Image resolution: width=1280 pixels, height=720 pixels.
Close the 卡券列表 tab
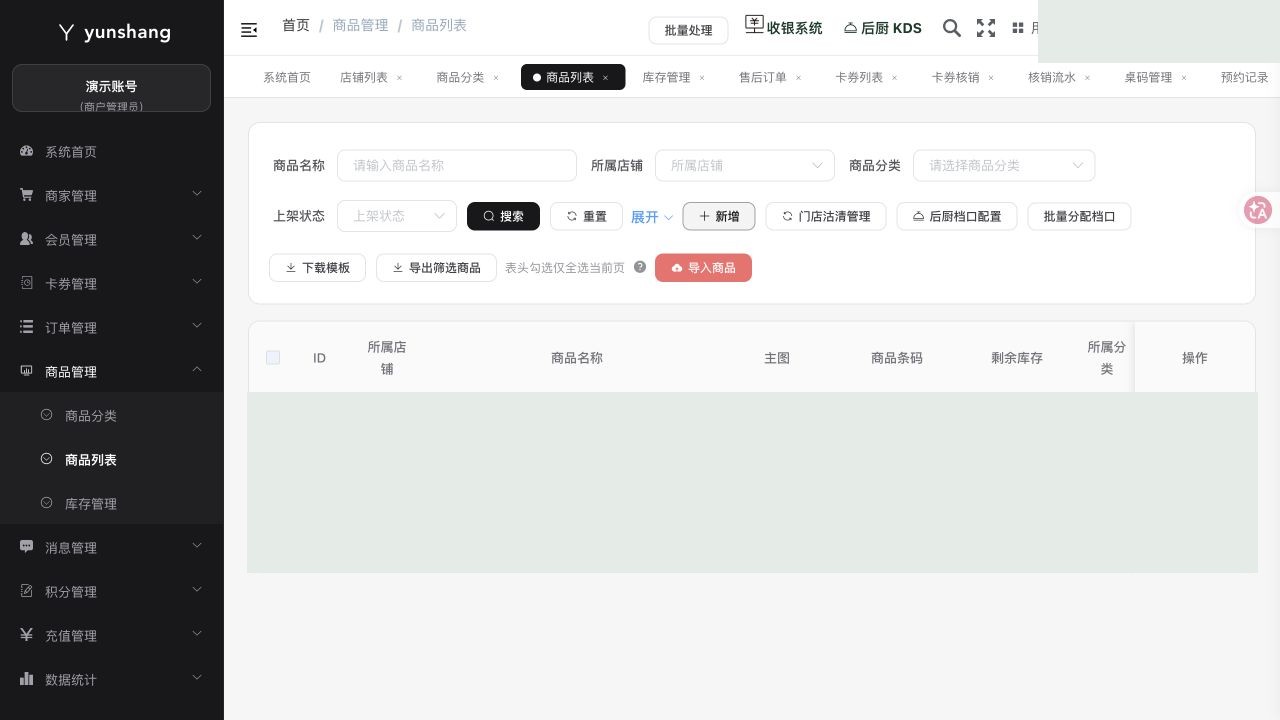[x=895, y=78]
